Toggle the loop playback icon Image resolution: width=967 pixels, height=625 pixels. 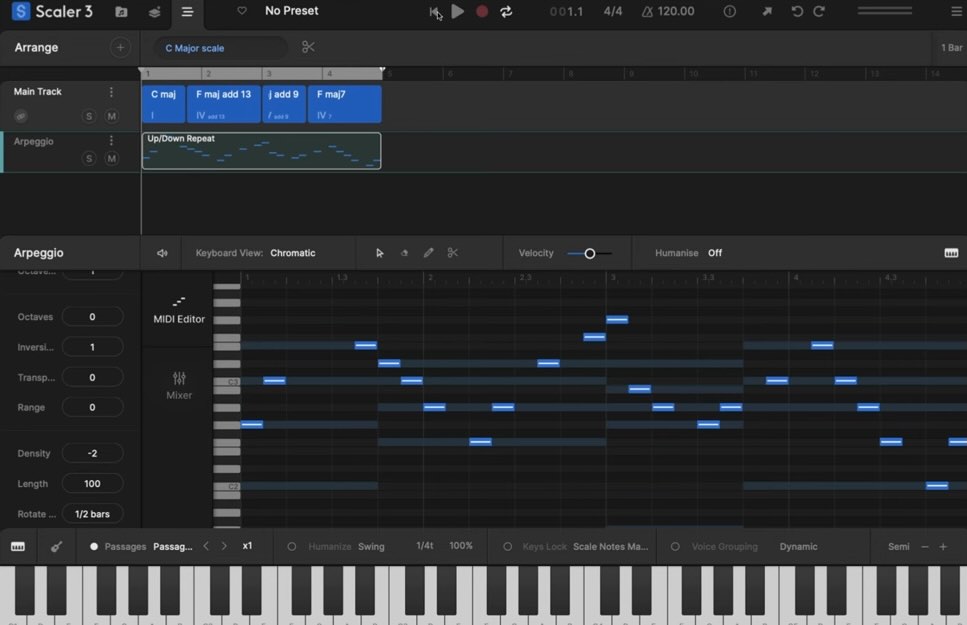506,12
